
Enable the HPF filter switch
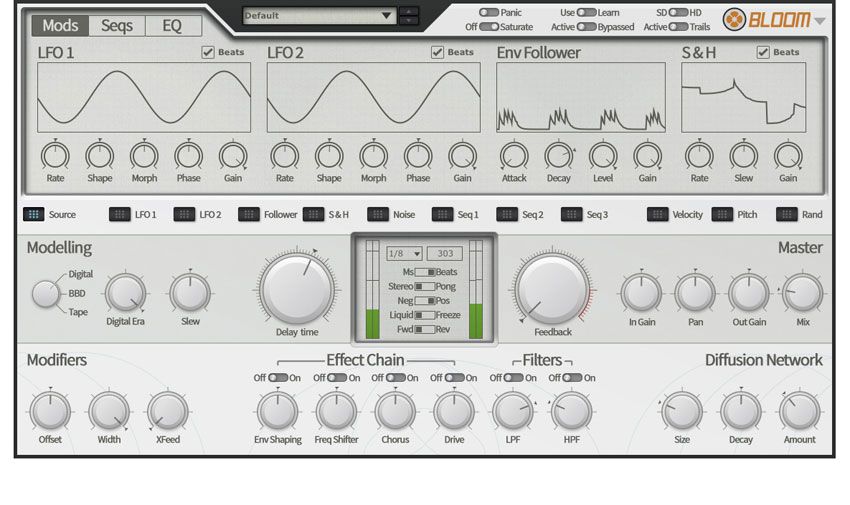click(572, 378)
